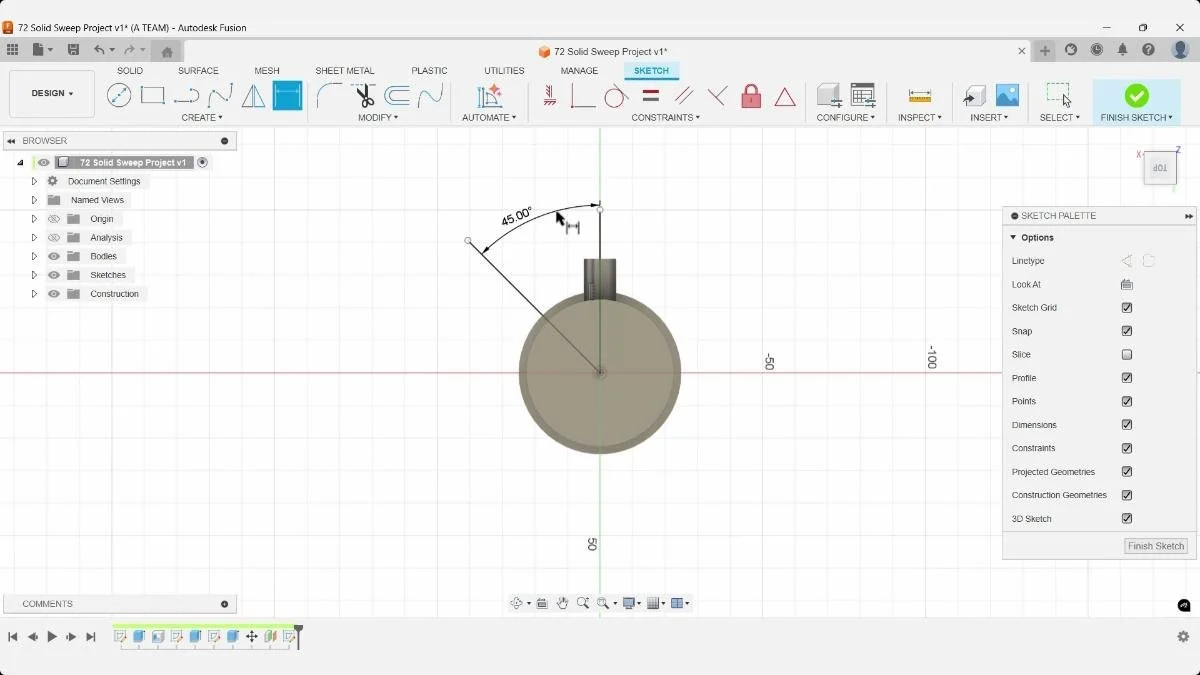
Task: Expand the Construction folder
Action: (x=34, y=294)
